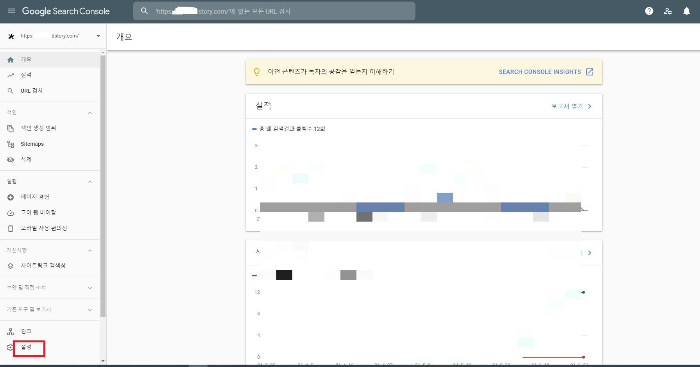
Task: Focus the top URL inspection search field
Action: click(274, 11)
